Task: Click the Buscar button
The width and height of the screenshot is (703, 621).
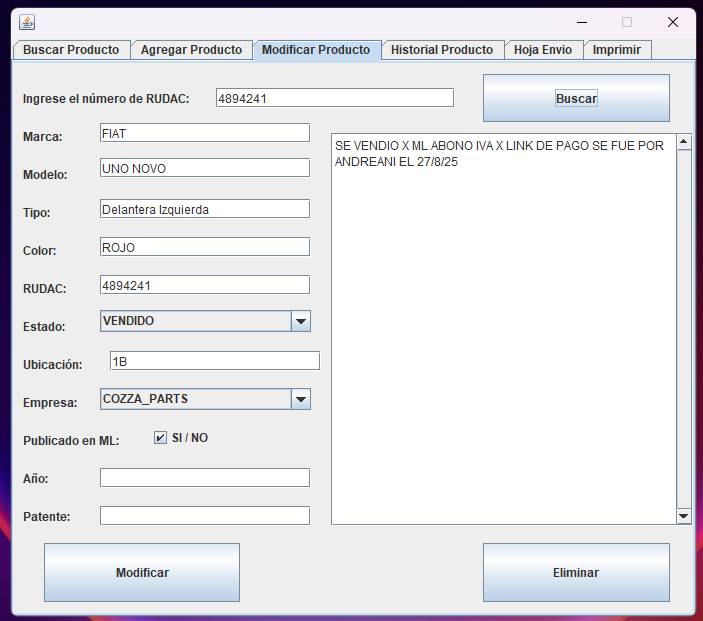Action: [x=576, y=98]
